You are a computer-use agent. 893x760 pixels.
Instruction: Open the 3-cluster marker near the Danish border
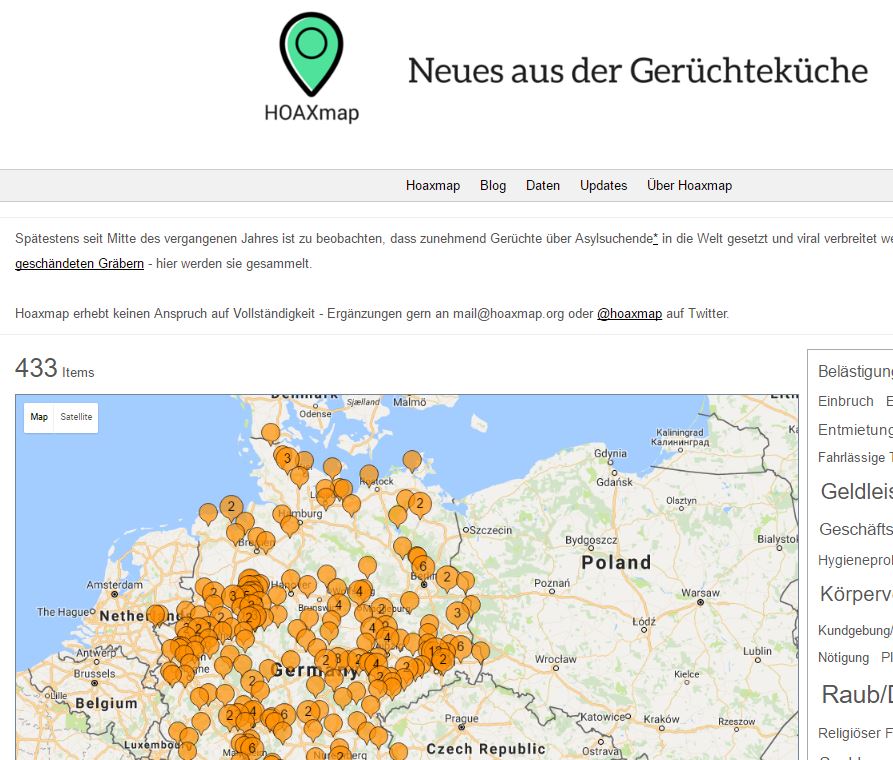[287, 459]
